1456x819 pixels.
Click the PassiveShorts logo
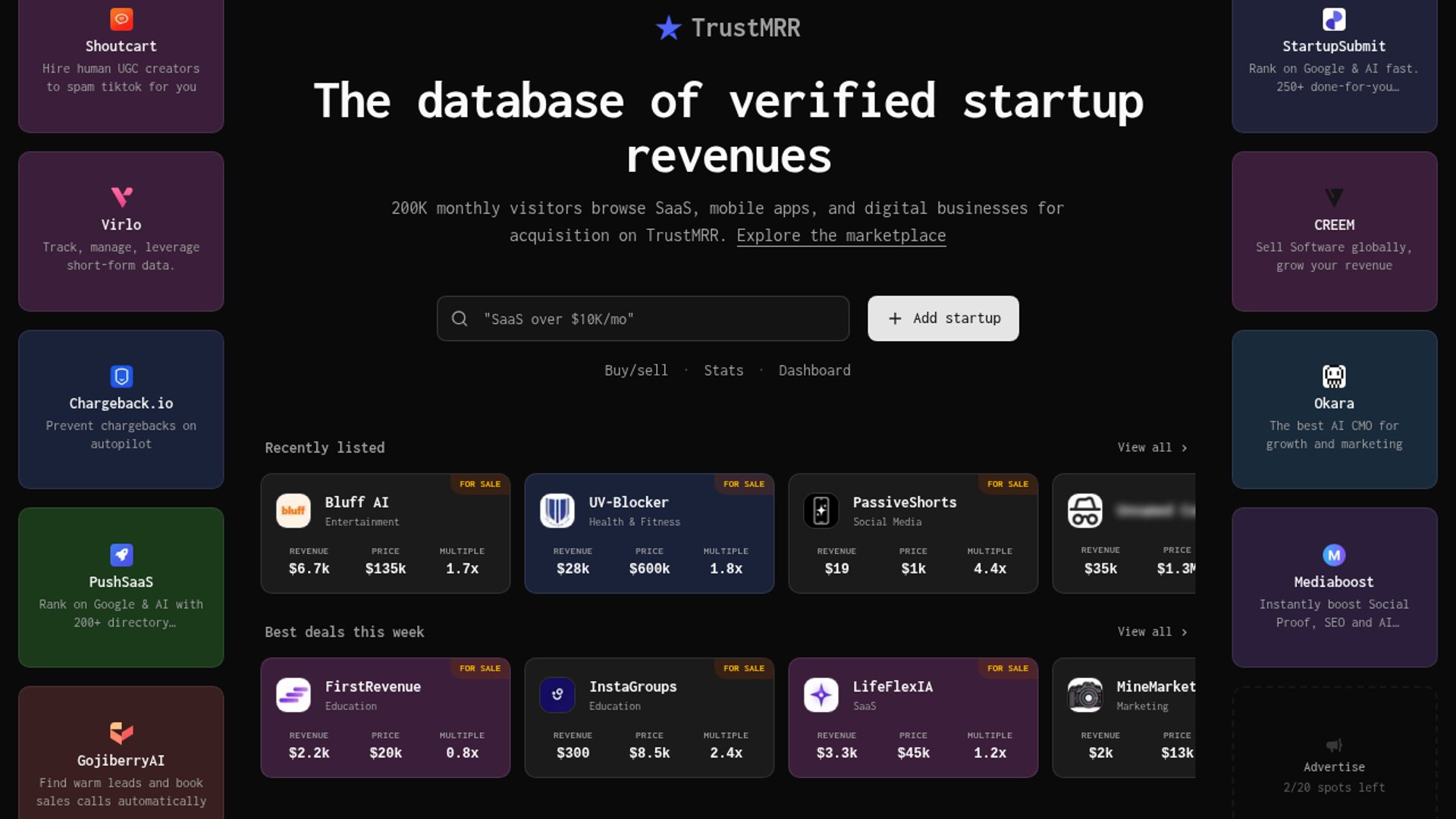[x=821, y=511]
